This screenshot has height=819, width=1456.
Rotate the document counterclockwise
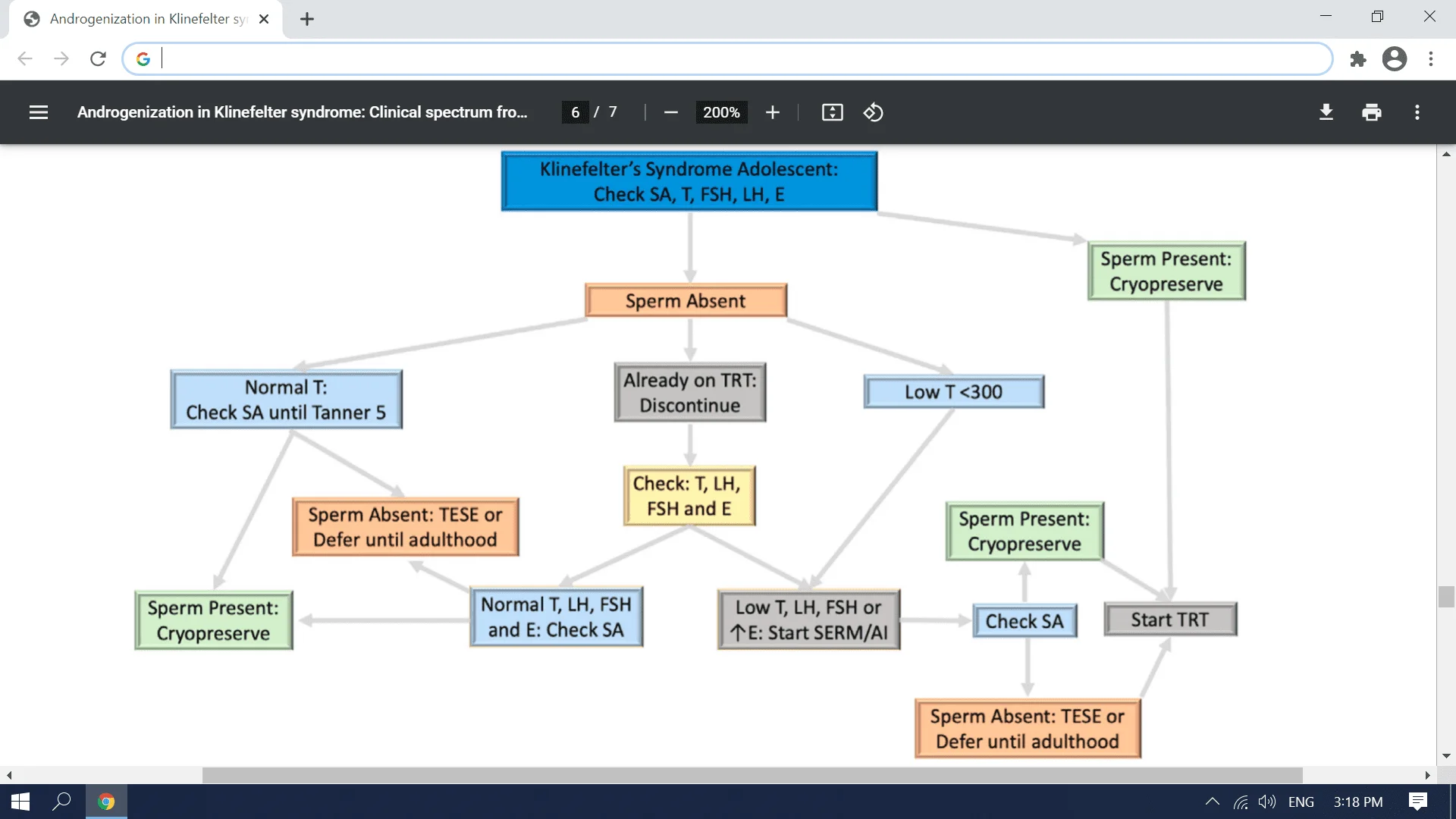pos(873,112)
